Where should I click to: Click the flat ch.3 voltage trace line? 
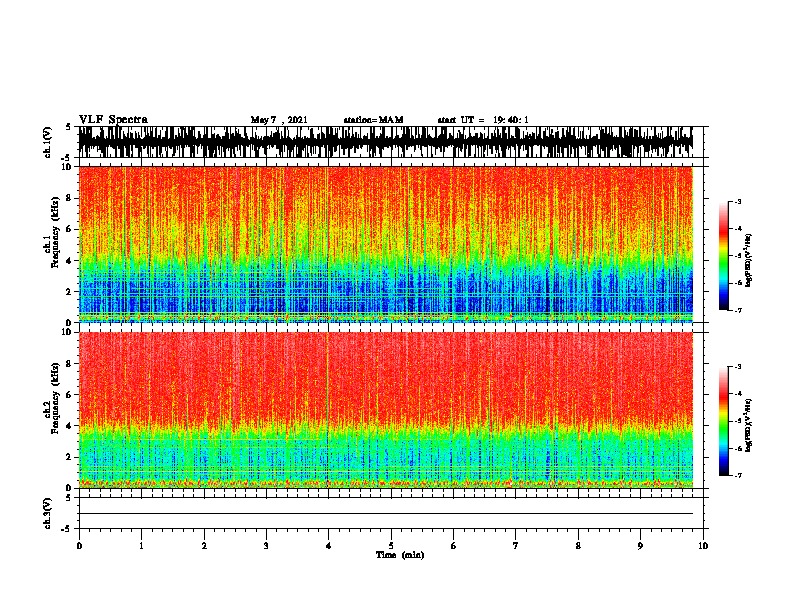click(386, 514)
